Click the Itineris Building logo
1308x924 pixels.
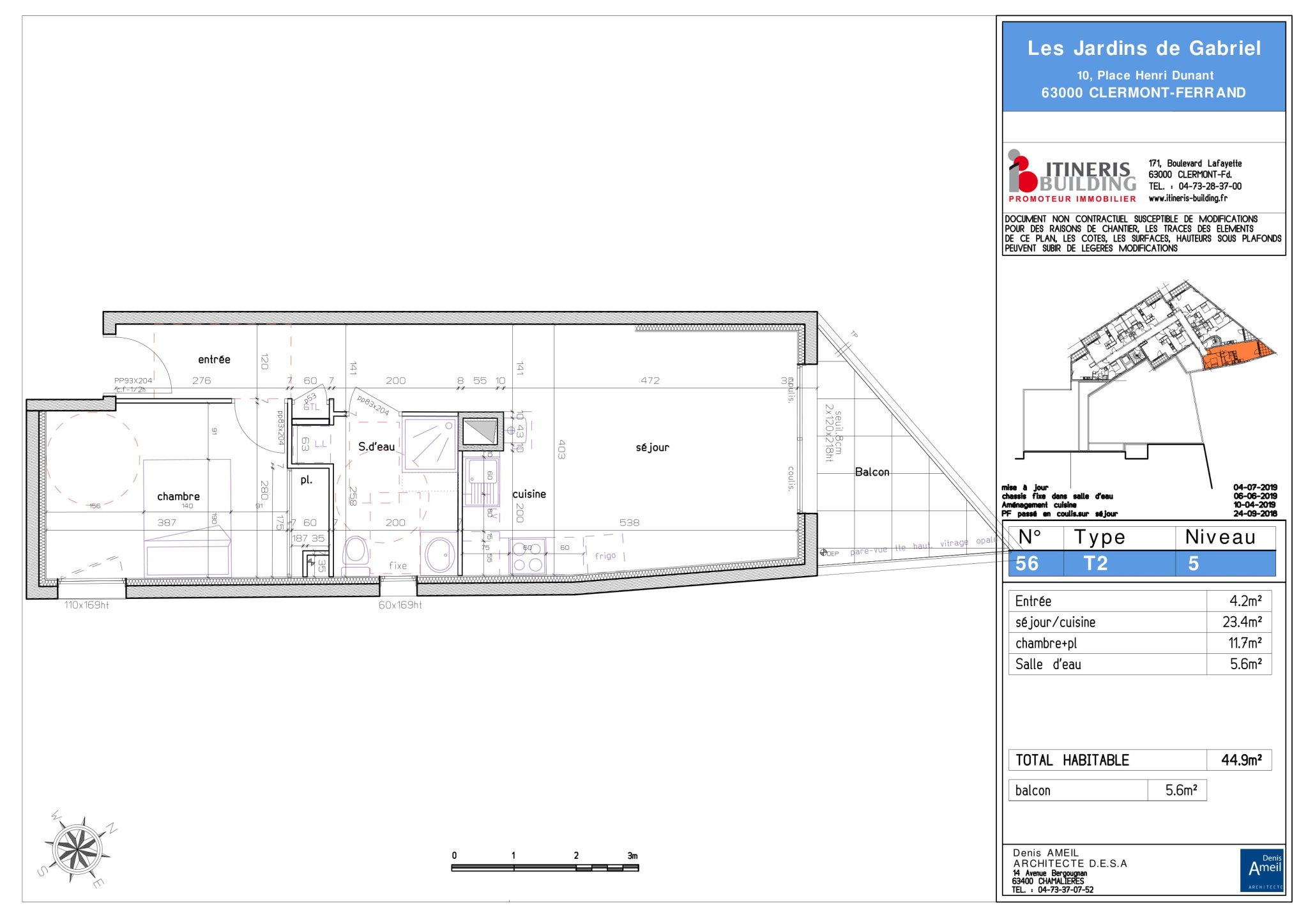tap(1072, 176)
